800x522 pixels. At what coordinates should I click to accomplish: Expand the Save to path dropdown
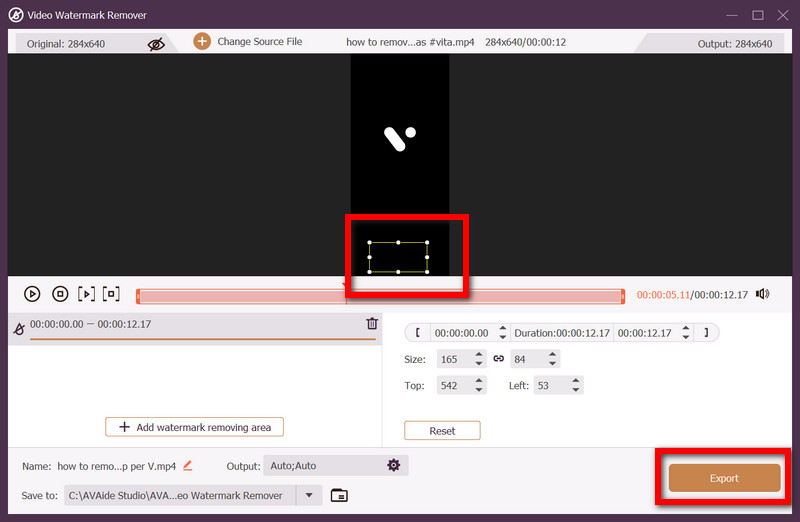(x=309, y=495)
